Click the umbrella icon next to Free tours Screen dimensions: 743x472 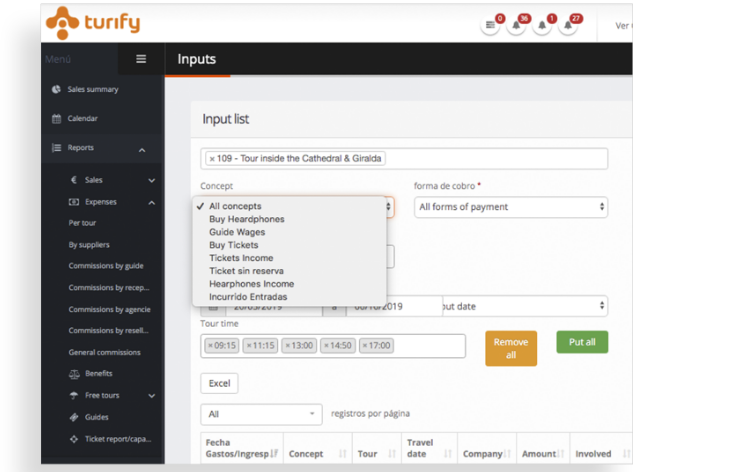pyautogui.click(x=74, y=395)
